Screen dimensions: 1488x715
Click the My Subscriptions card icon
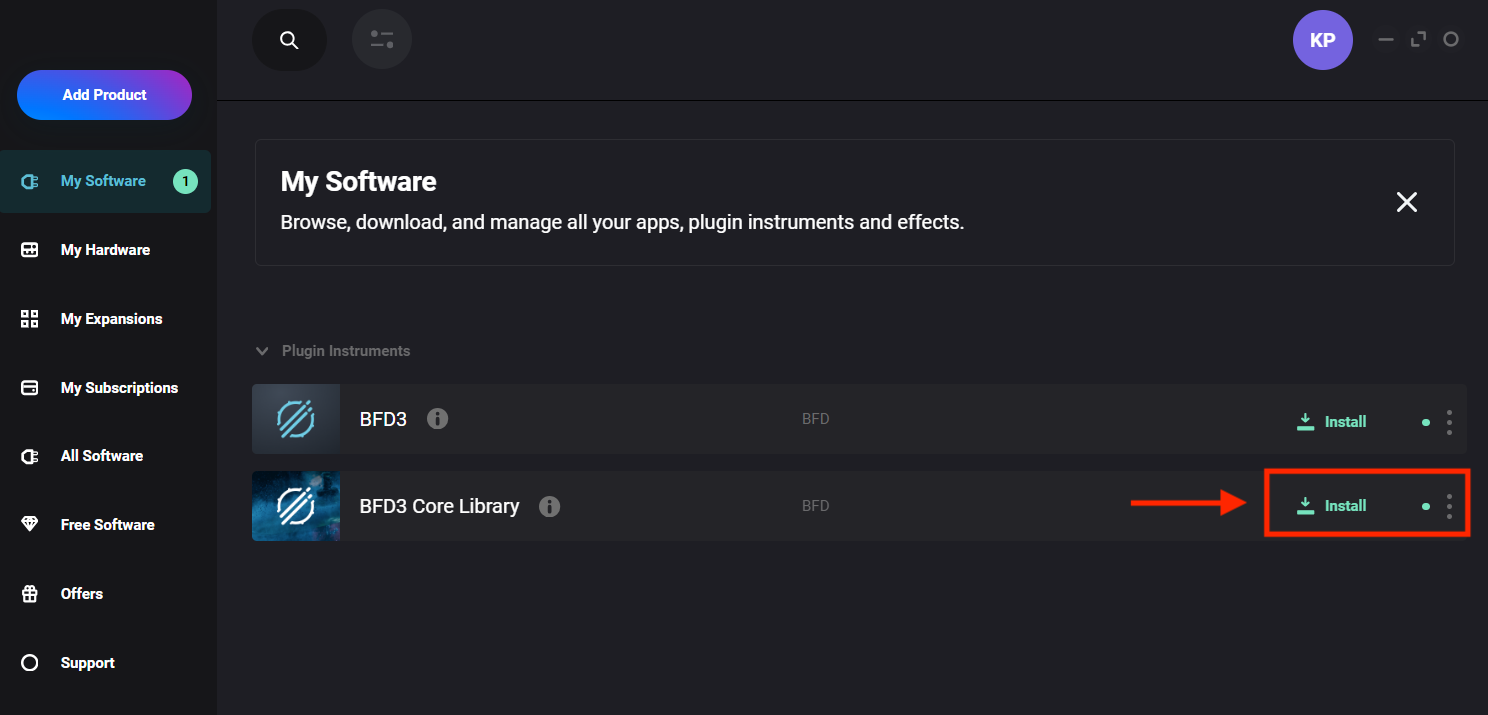(30, 388)
